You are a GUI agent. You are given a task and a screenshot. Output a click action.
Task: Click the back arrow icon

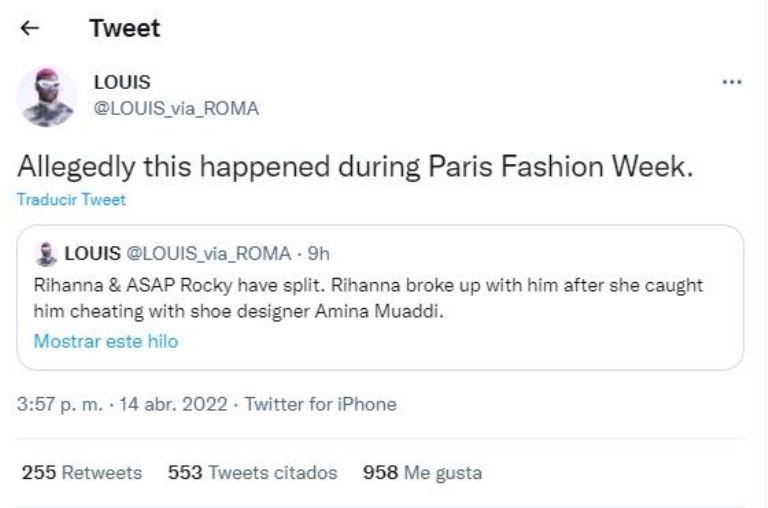[30, 29]
